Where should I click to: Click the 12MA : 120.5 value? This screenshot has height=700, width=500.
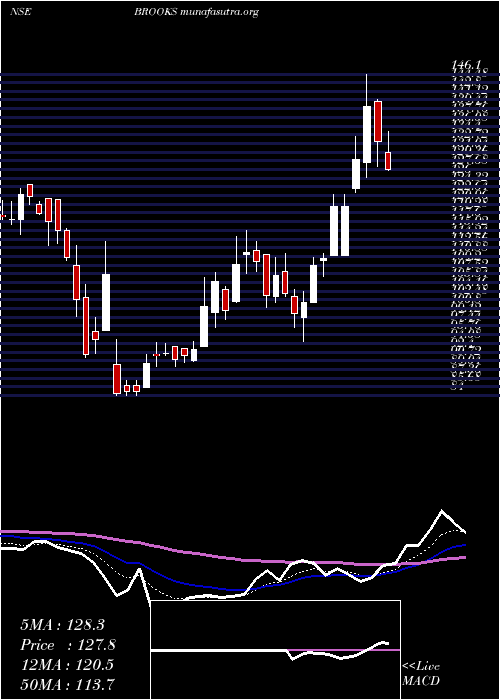pyautogui.click(x=67, y=665)
